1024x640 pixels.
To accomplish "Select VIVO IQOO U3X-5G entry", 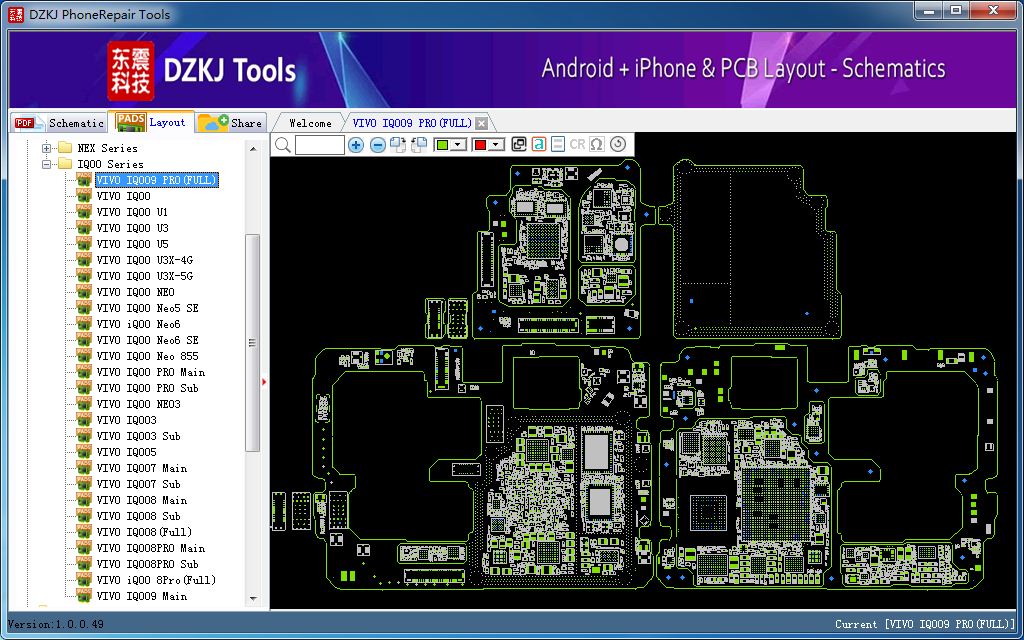I will (144, 276).
